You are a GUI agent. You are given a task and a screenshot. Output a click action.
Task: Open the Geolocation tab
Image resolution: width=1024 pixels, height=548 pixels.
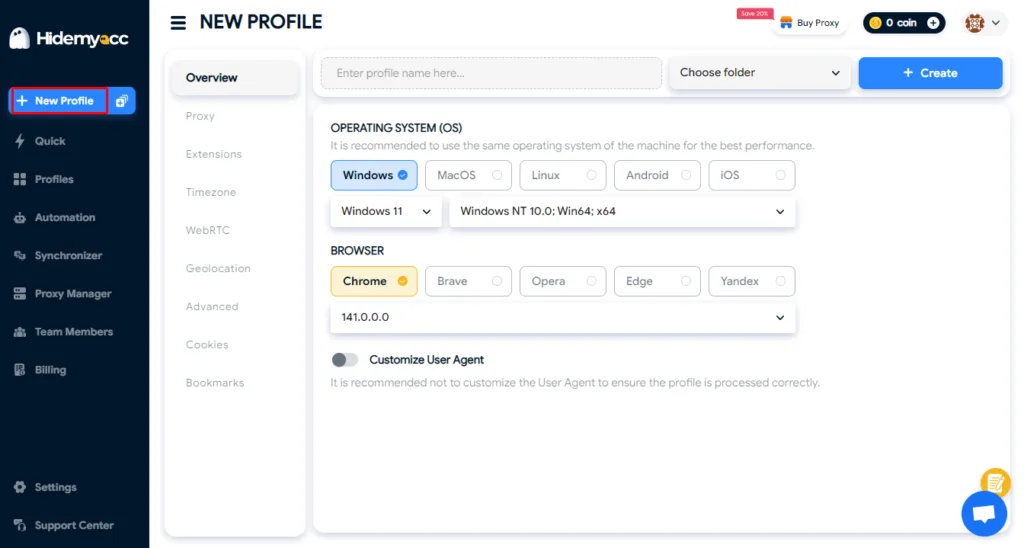click(218, 269)
